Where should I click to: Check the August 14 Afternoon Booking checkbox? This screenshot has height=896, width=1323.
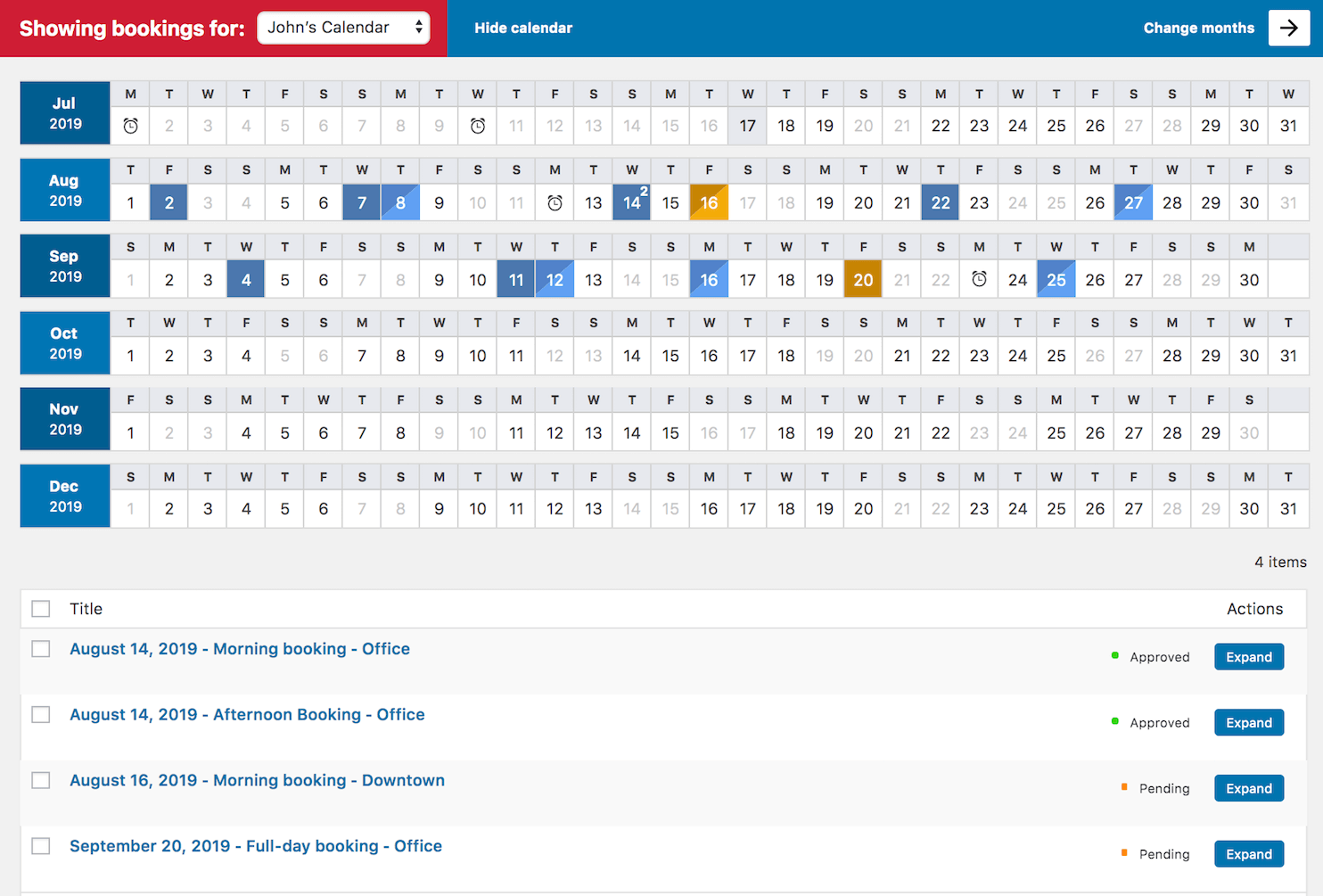(41, 715)
